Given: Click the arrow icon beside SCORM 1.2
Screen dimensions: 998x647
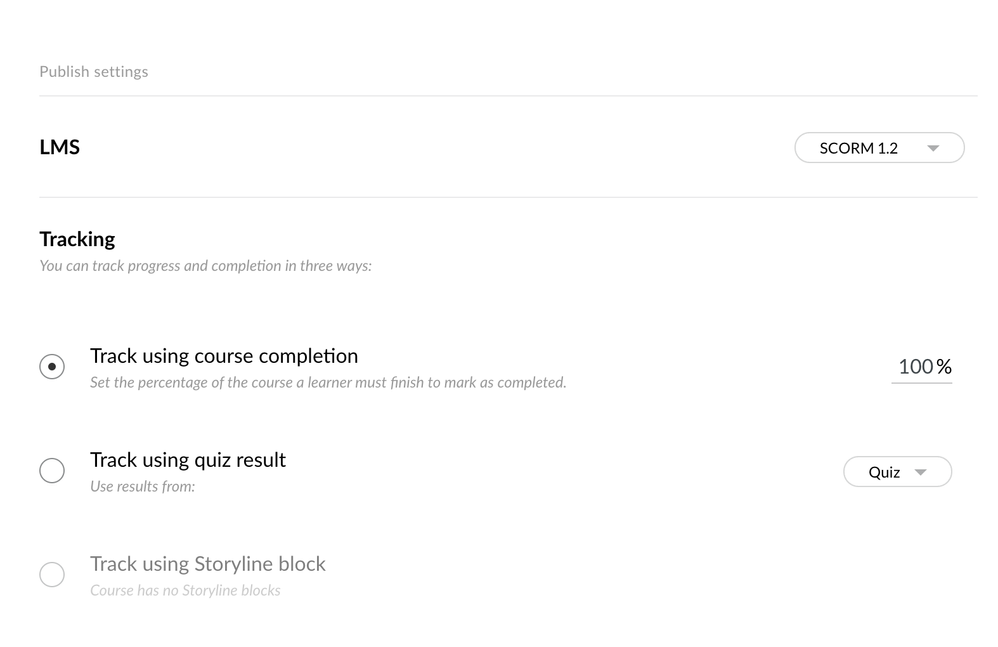Looking at the screenshot, I should (933, 149).
